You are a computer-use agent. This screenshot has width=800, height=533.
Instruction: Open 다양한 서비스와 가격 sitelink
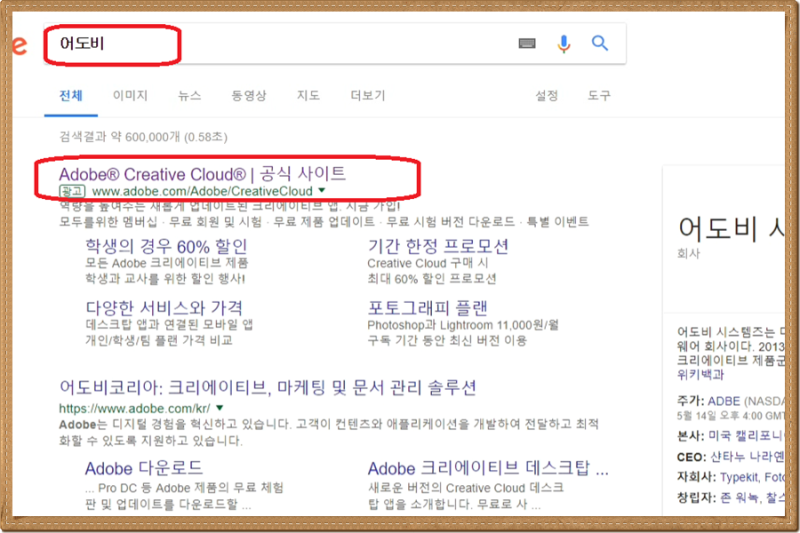164,308
